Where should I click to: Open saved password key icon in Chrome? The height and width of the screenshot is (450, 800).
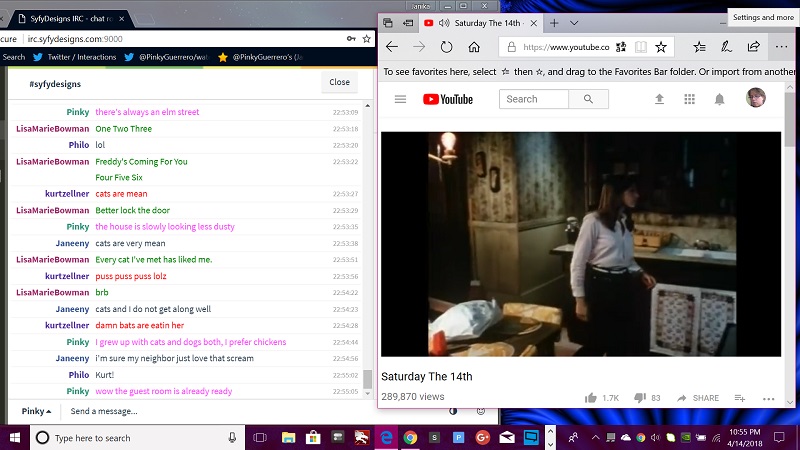pyautogui.click(x=351, y=39)
